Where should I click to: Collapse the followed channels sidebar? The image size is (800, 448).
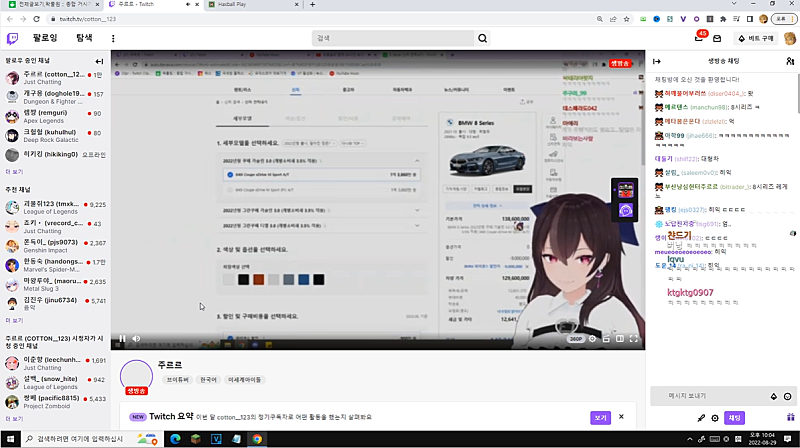click(x=99, y=61)
